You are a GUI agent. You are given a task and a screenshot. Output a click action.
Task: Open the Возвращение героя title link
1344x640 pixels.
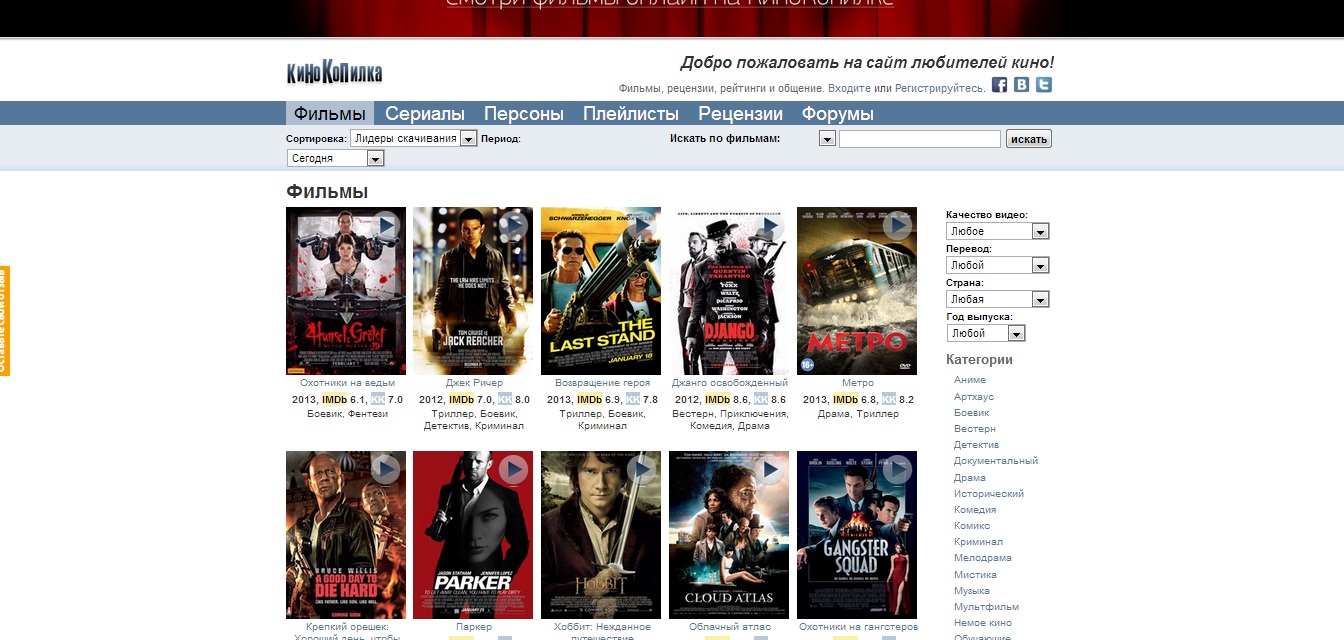(x=602, y=383)
